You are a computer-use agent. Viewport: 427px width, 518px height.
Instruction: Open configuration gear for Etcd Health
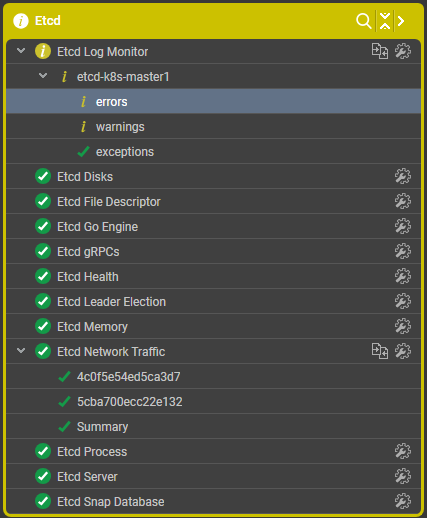[x=403, y=276]
